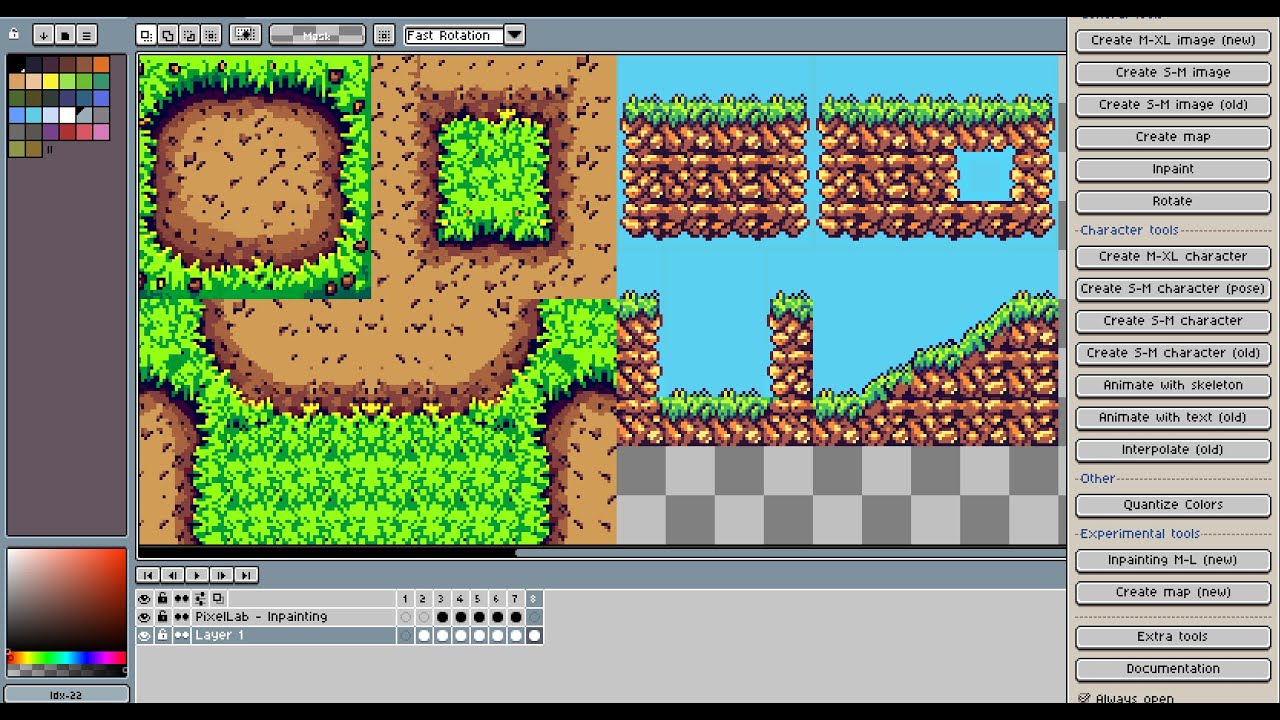1280x720 pixels.
Task: Collapse the Character tools section header
Action: click(1129, 230)
